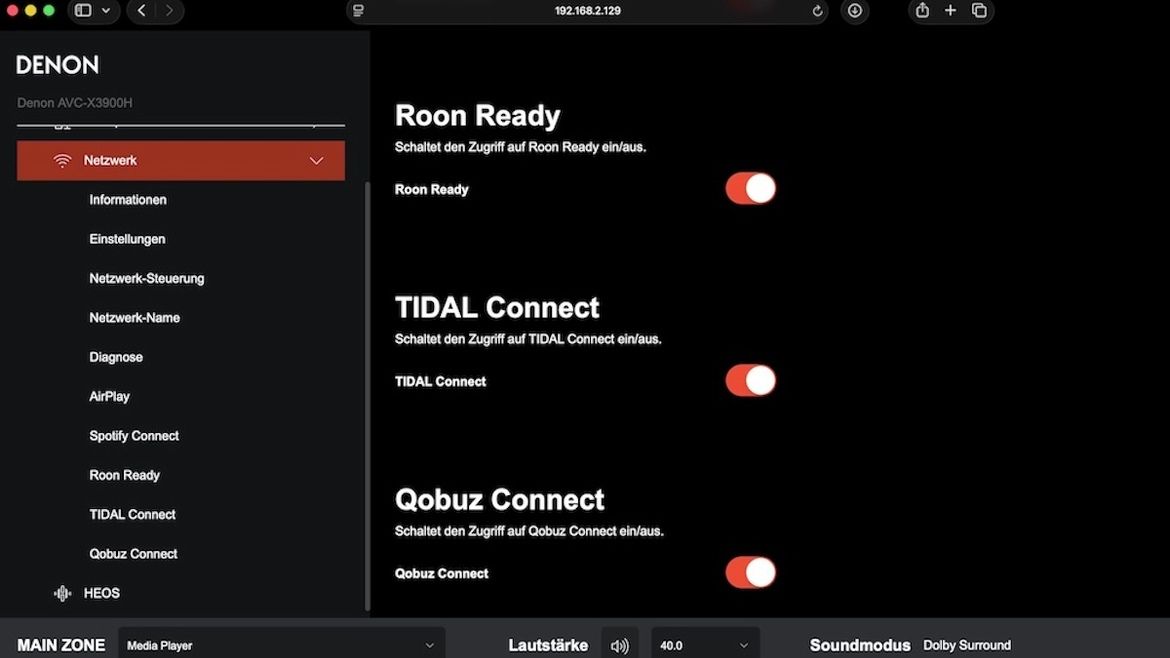Viewport: 1170px width, 658px height.
Task: Open the Safari downloads icon
Action: [x=854, y=10]
